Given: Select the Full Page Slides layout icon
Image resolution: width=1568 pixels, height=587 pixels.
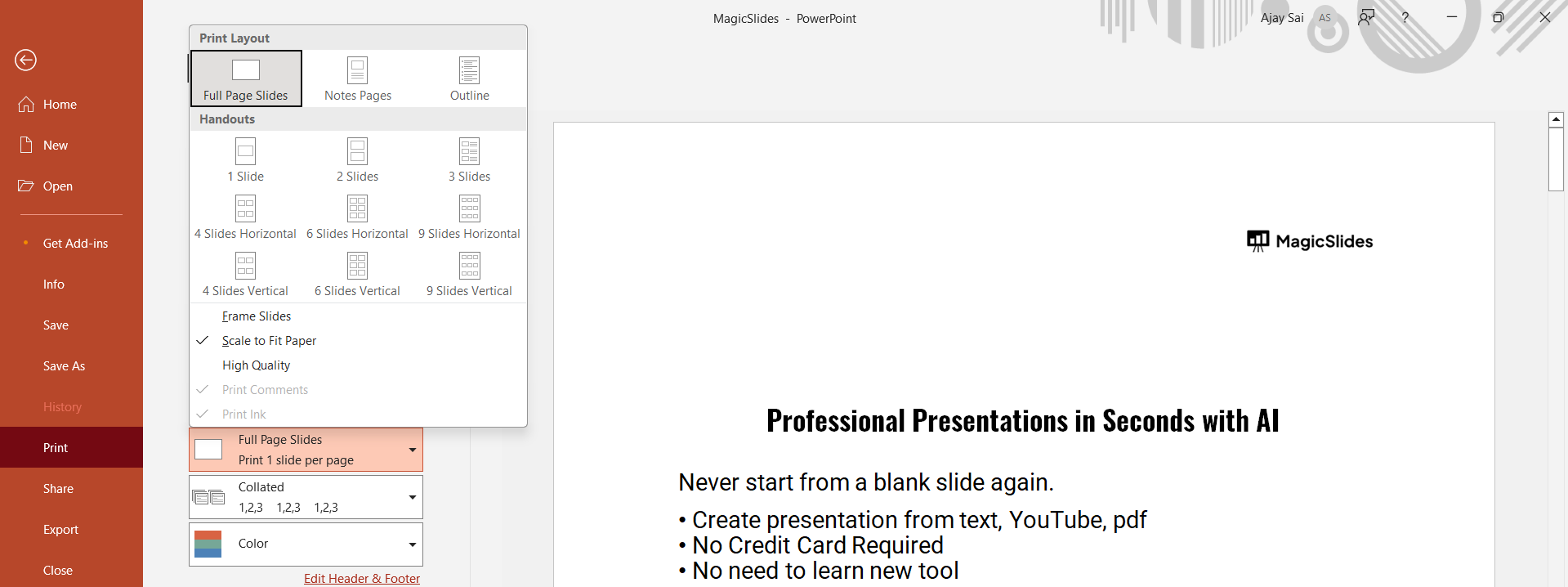Looking at the screenshot, I should tap(246, 70).
